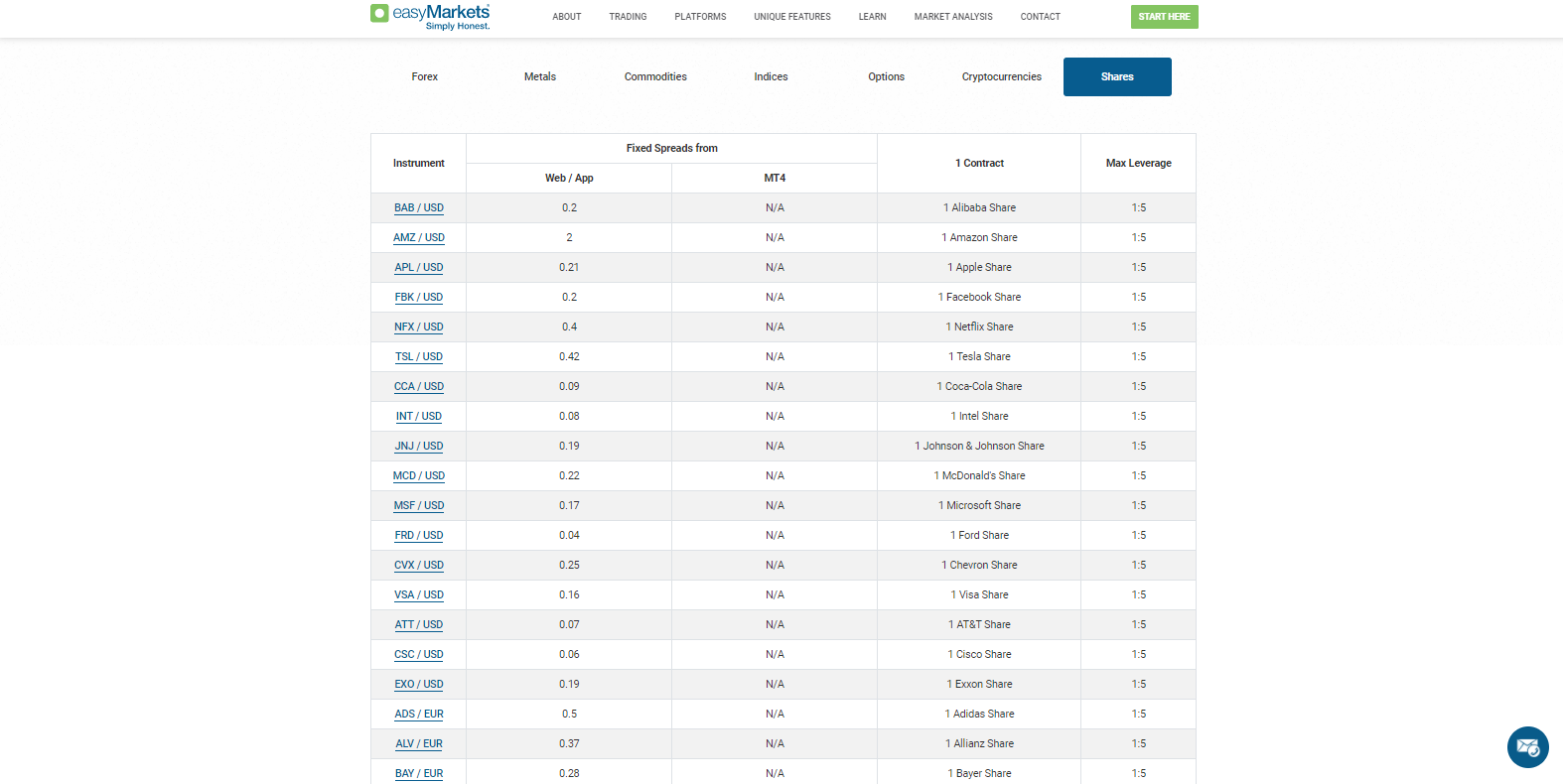Screen dimensions: 1563x784
Task: Open the CCA / USD instrument link
Action: point(419,387)
